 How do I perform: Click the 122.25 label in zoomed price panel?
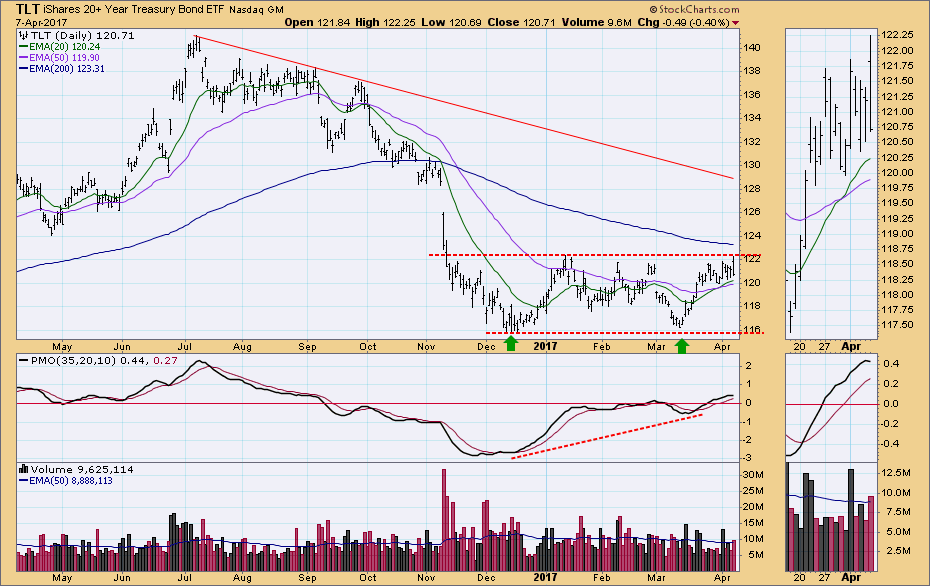897,35
